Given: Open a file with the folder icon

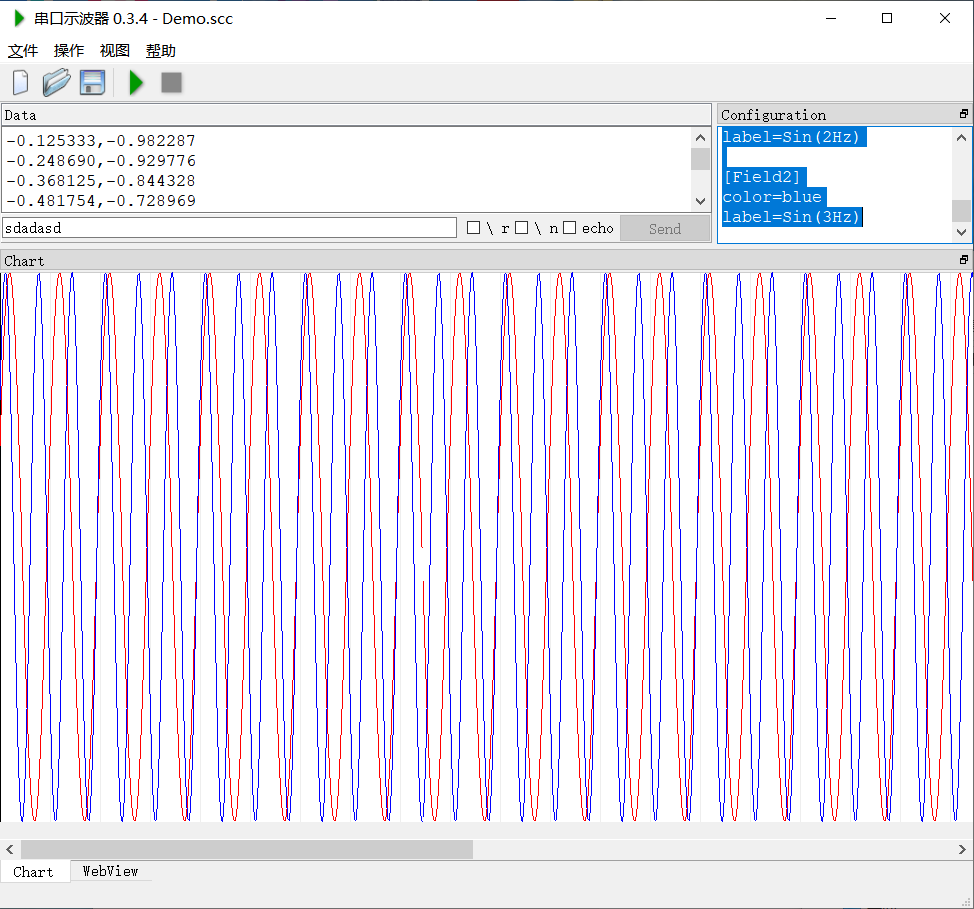Looking at the screenshot, I should pos(57,83).
